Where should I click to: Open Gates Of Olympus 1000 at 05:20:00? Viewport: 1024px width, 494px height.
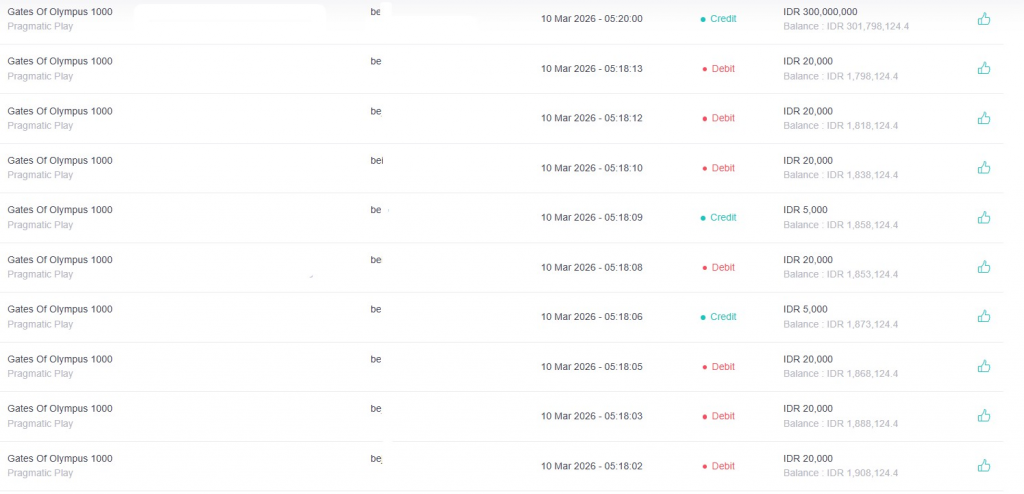[x=60, y=12]
